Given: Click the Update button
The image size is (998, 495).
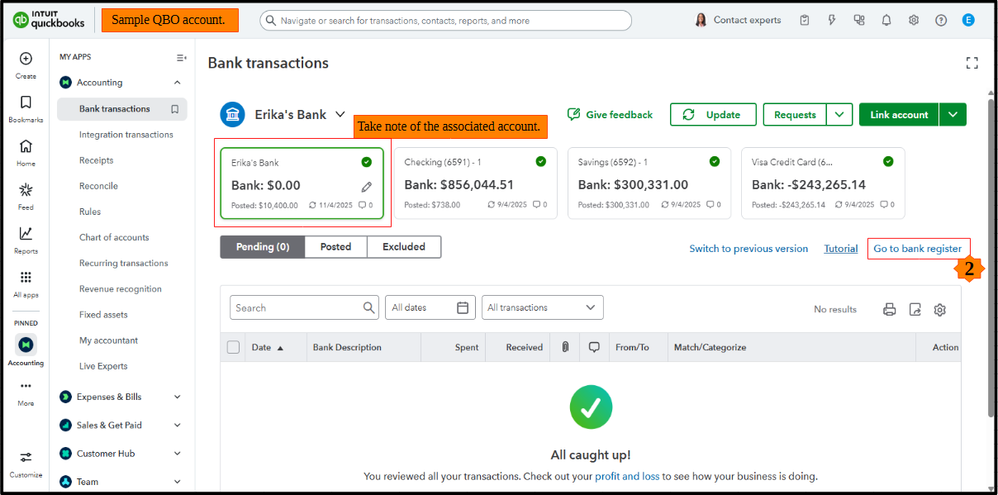Looking at the screenshot, I should click(713, 115).
